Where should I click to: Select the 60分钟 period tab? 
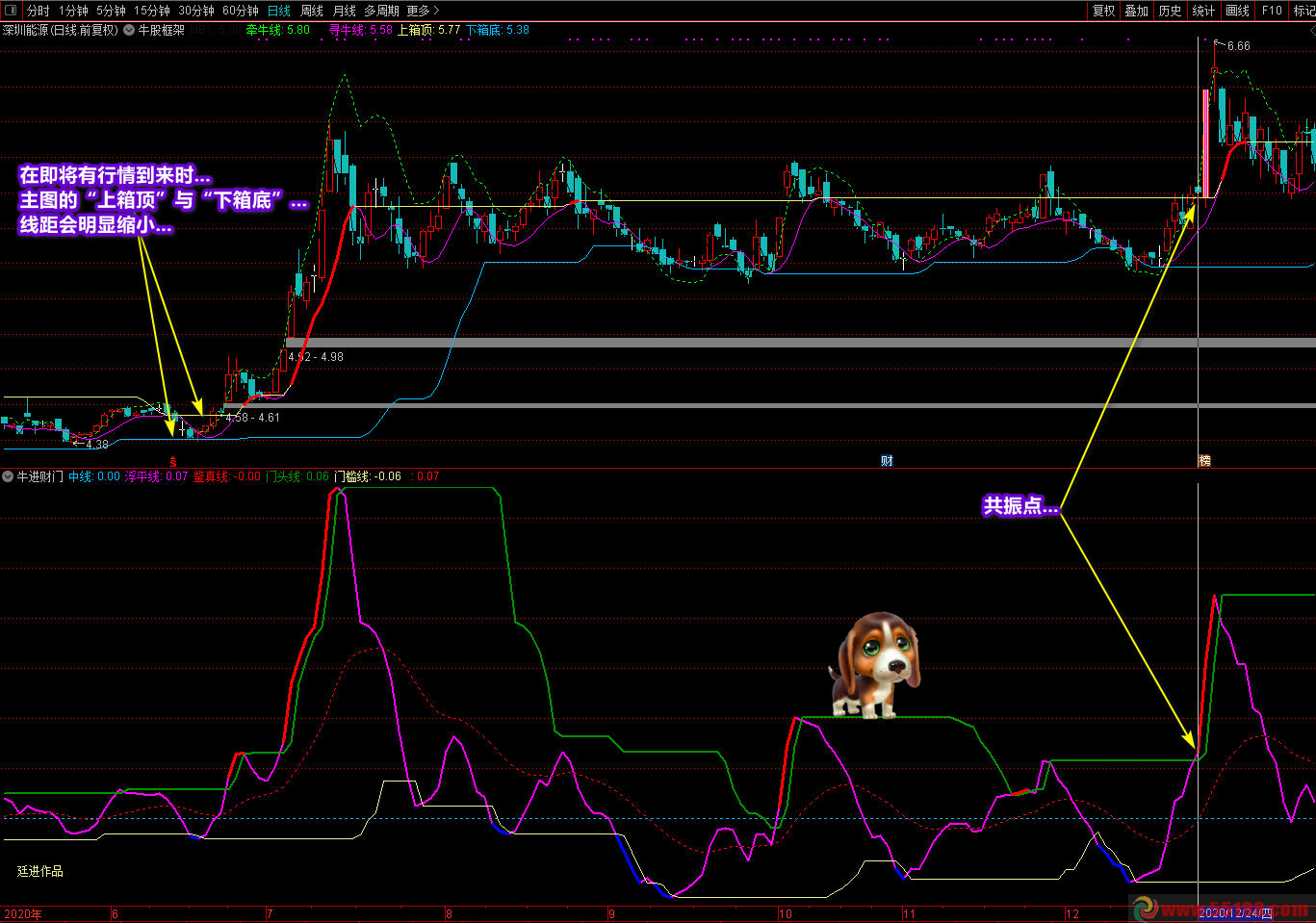click(x=240, y=11)
